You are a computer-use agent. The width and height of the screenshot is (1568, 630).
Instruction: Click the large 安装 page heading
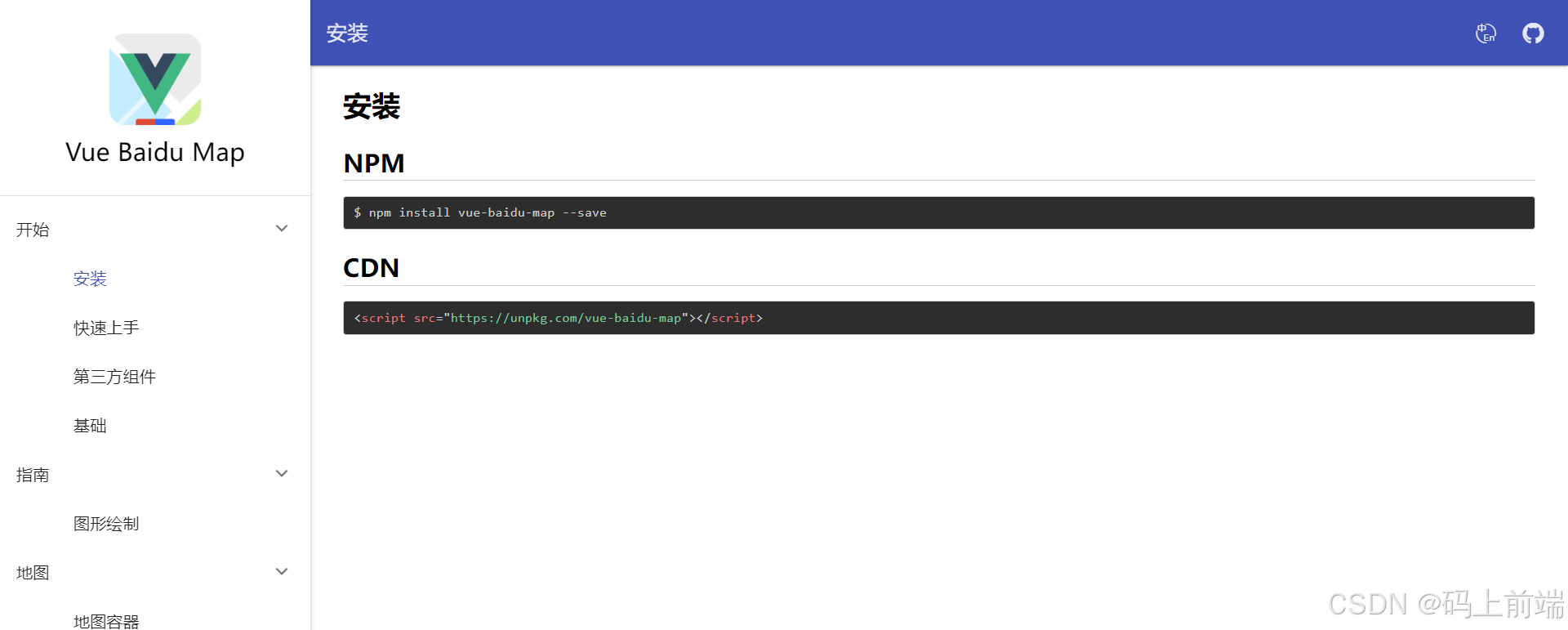(x=372, y=106)
